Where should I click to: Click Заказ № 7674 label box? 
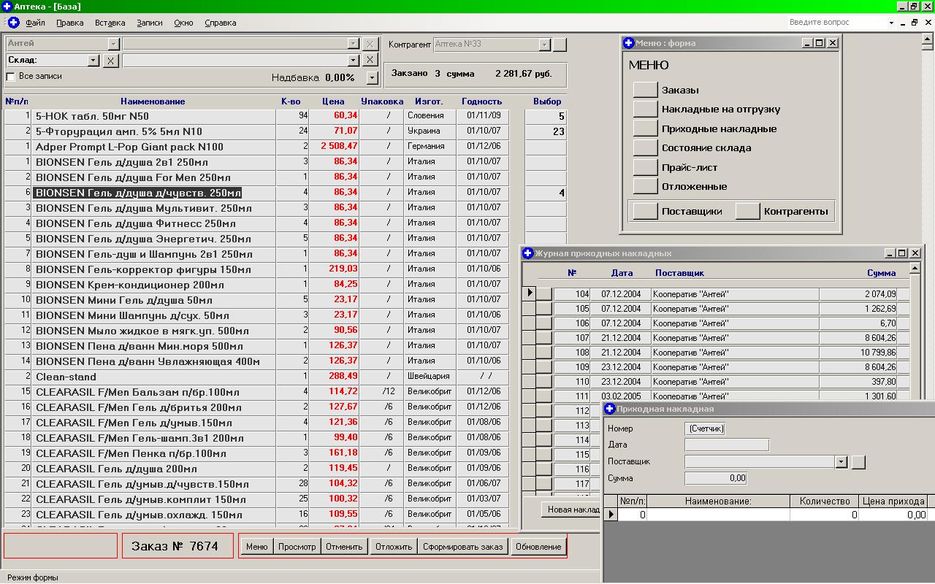177,546
